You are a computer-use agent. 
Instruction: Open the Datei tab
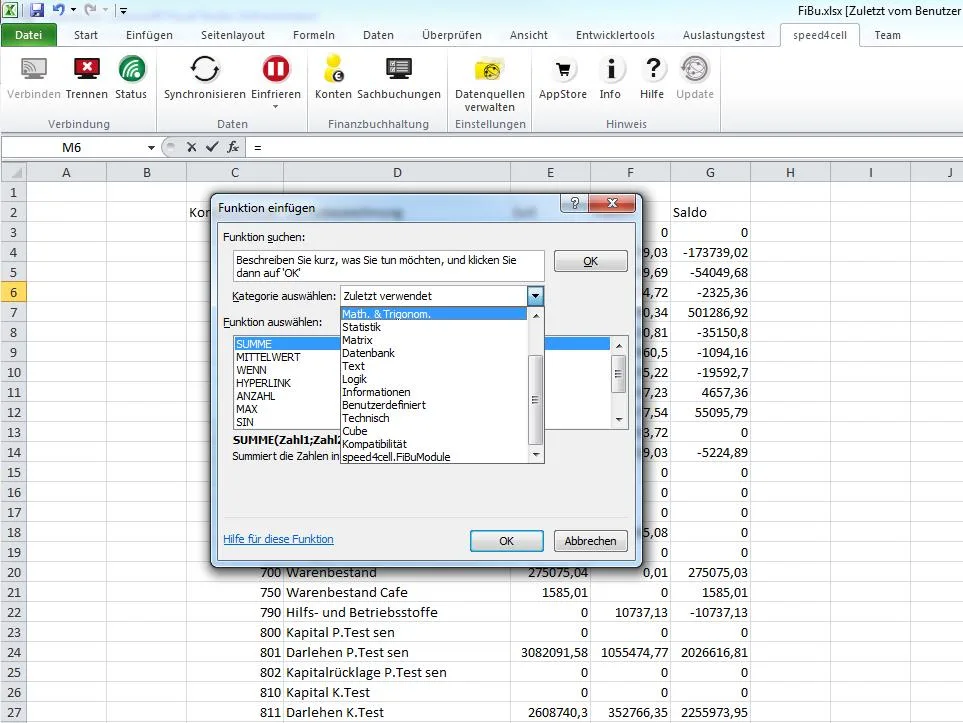tap(29, 35)
